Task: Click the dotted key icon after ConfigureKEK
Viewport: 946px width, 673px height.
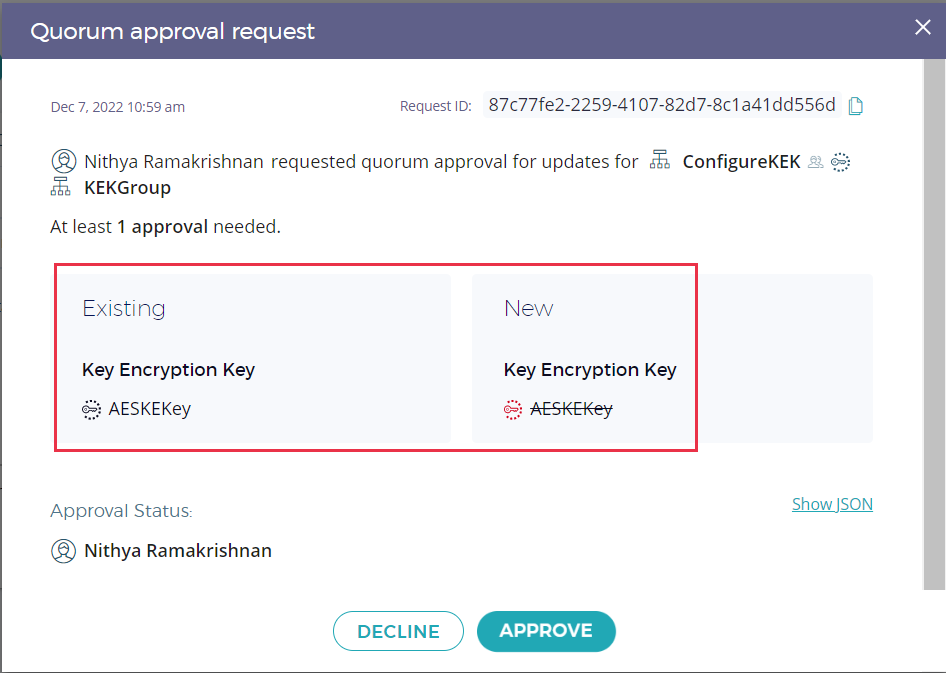Action: (840, 161)
